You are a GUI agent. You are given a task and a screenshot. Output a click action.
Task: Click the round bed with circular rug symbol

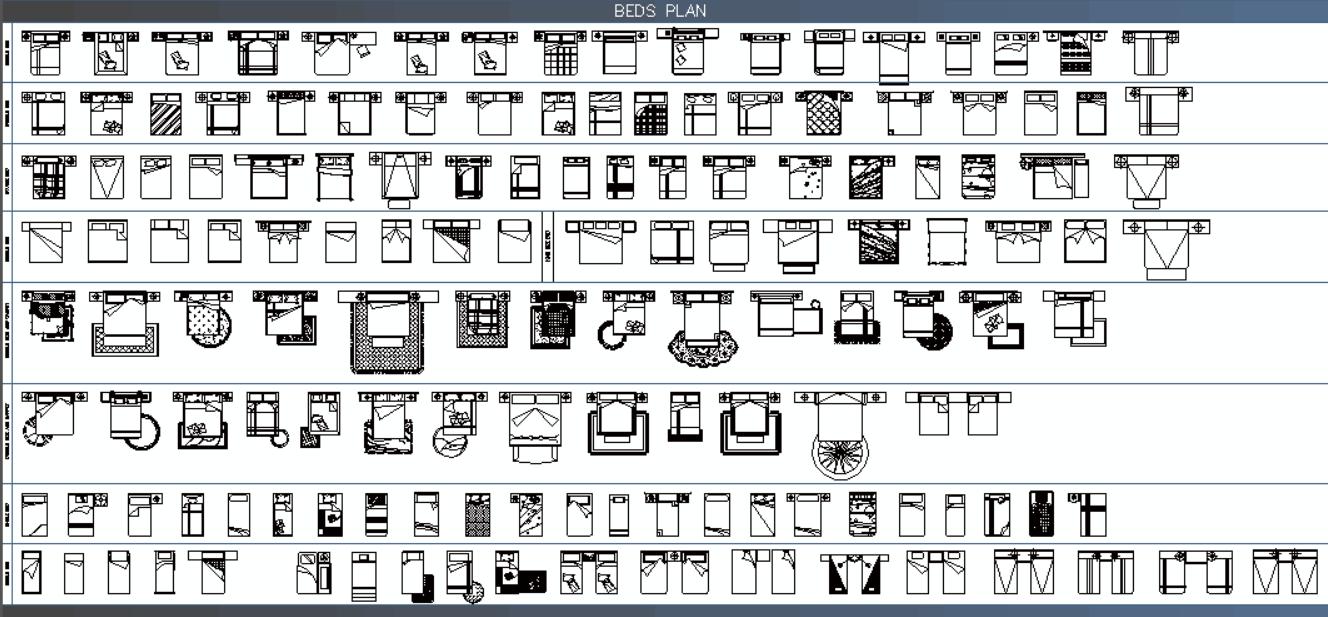click(x=206, y=322)
